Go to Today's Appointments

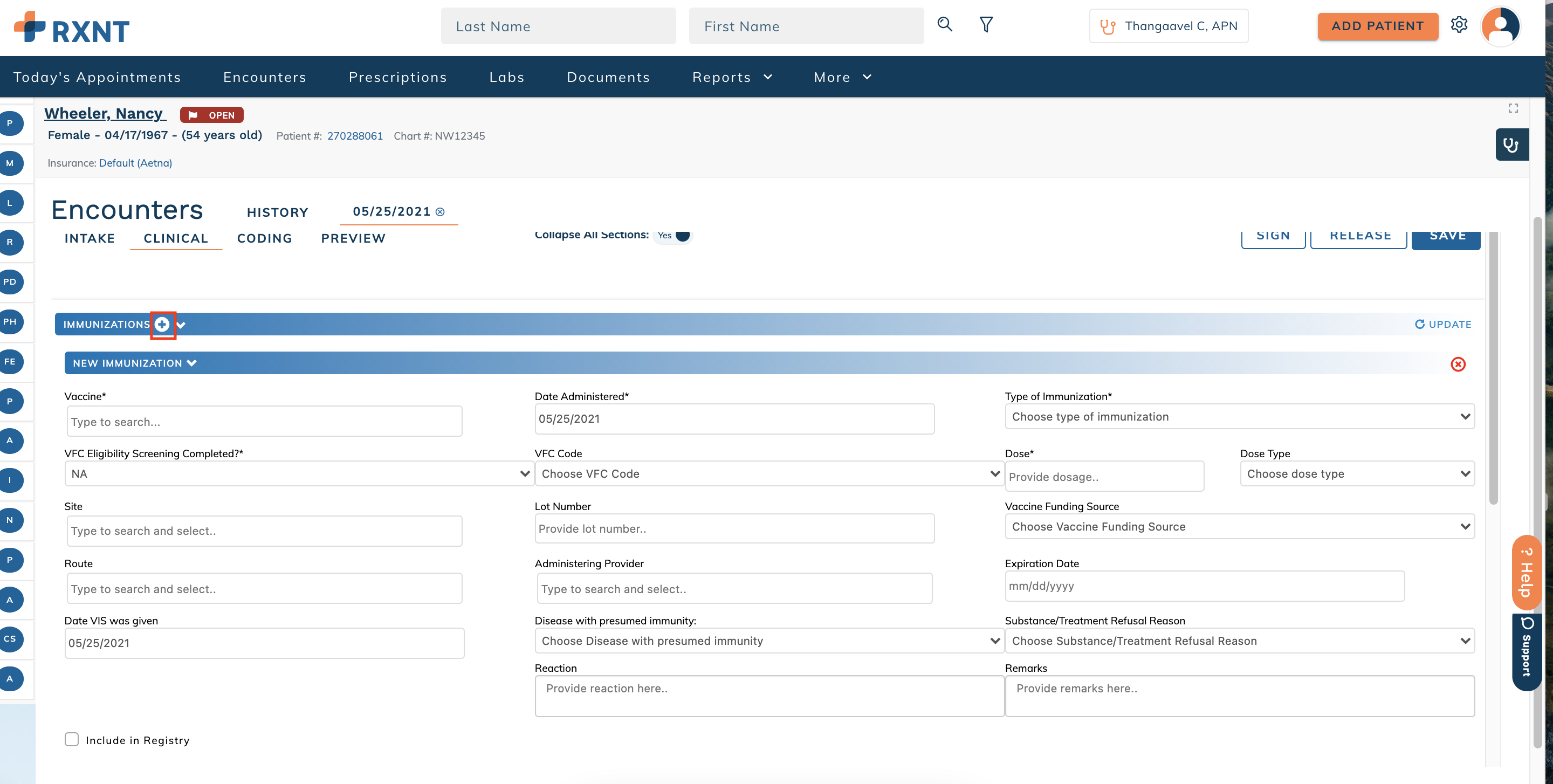pos(97,77)
